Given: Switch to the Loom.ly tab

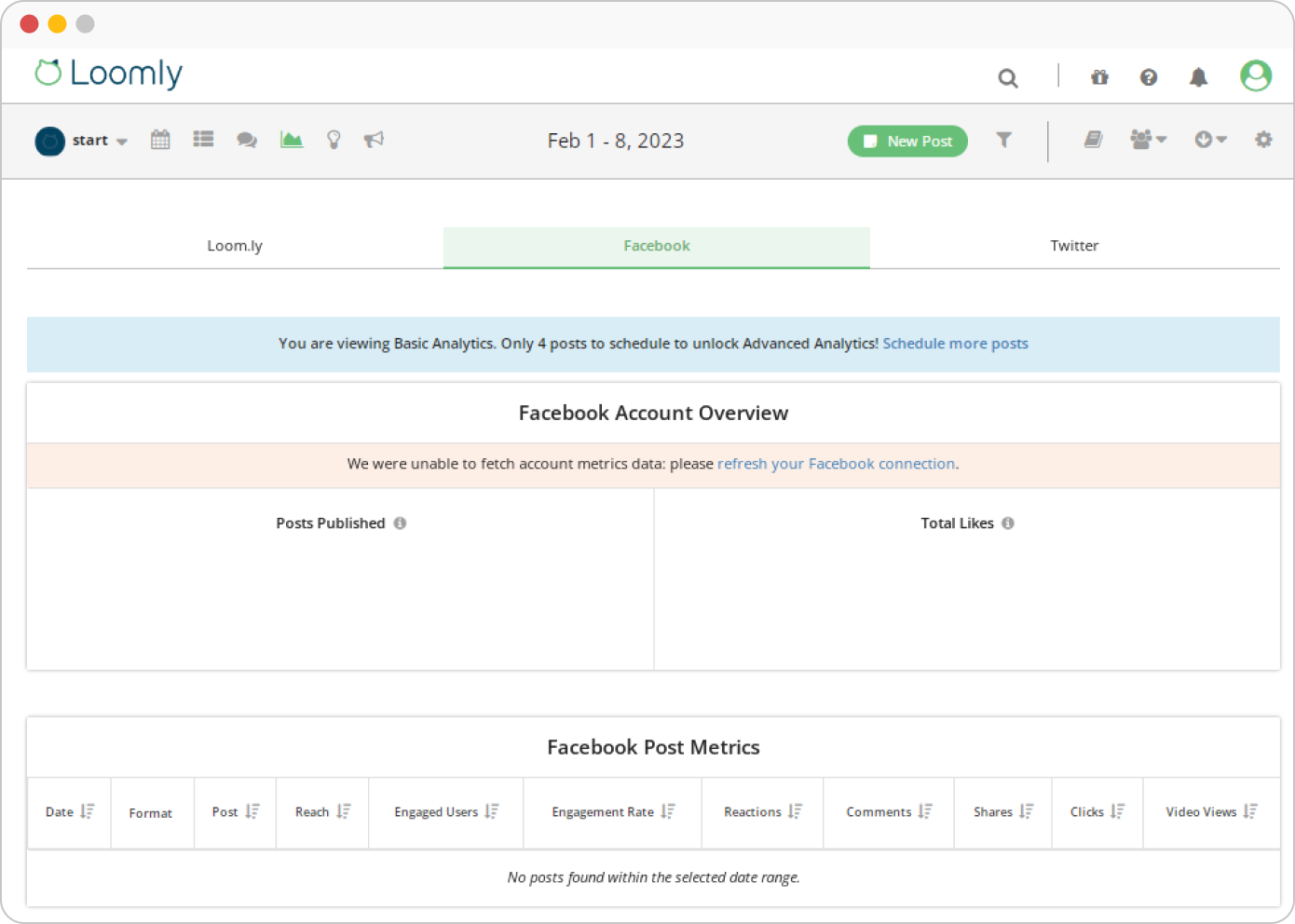Looking at the screenshot, I should point(235,246).
